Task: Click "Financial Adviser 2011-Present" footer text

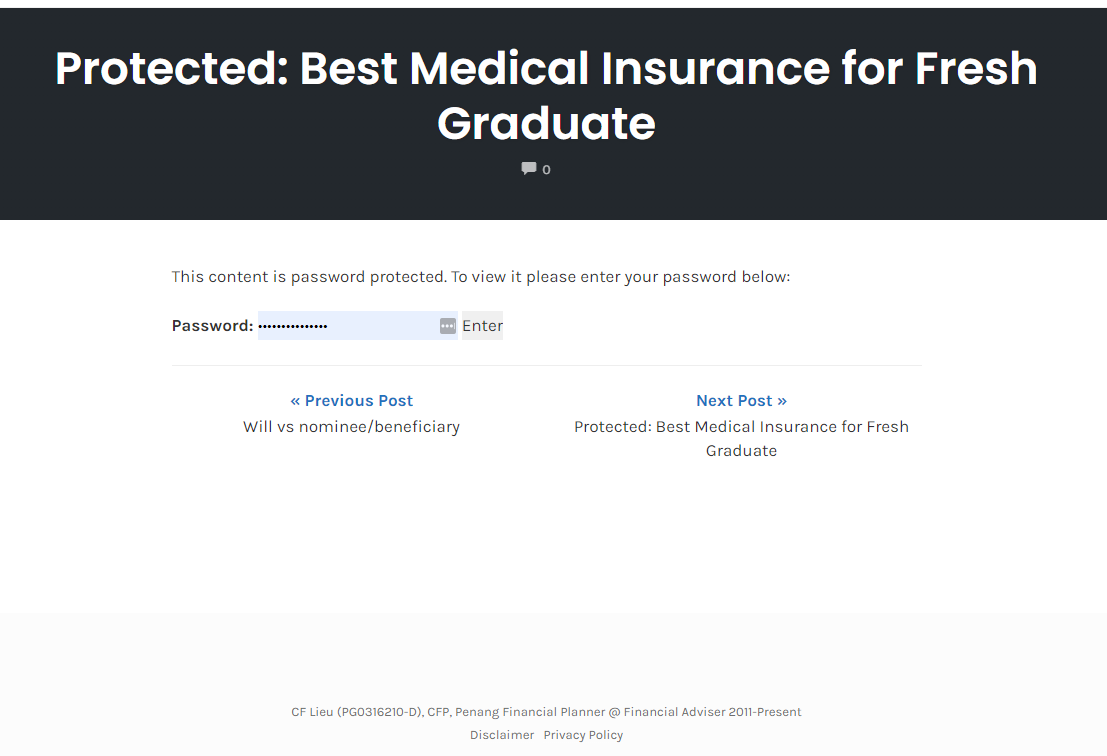Action: click(x=712, y=713)
